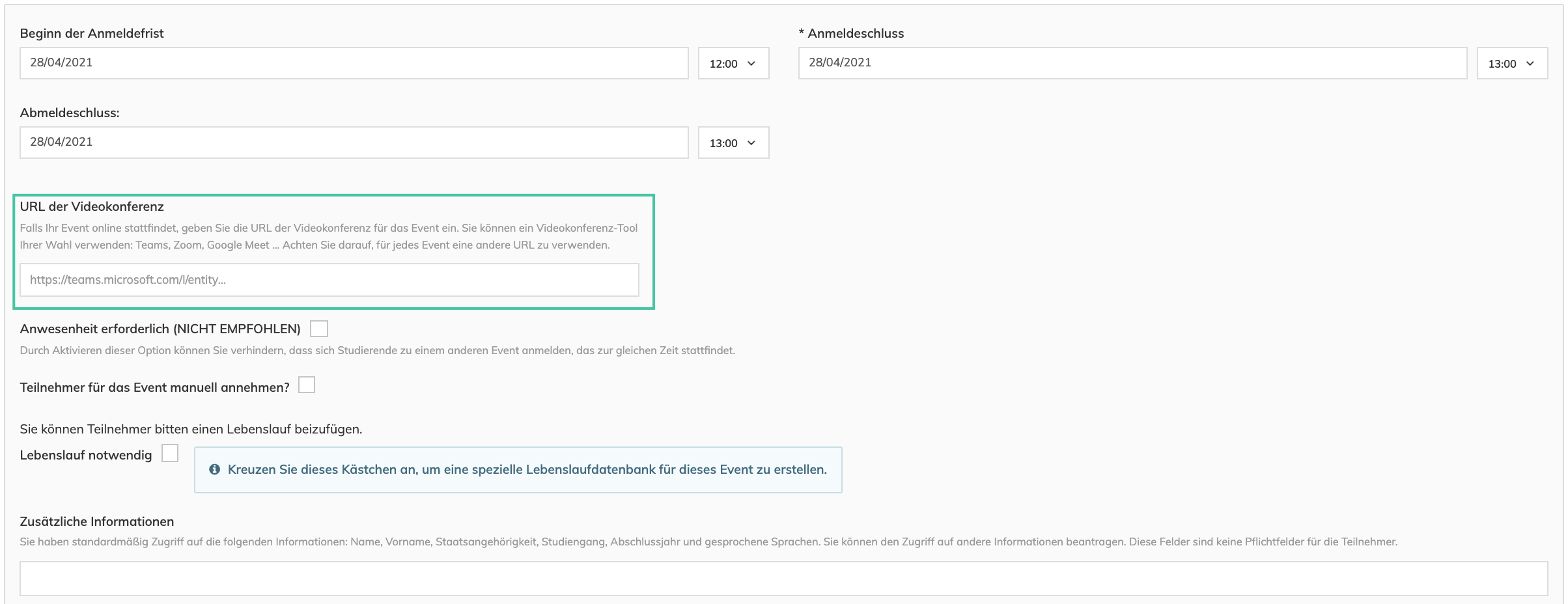Click the "Zusätzliche Informationen" heading label
The height and width of the screenshot is (604, 1568).
[x=97, y=521]
